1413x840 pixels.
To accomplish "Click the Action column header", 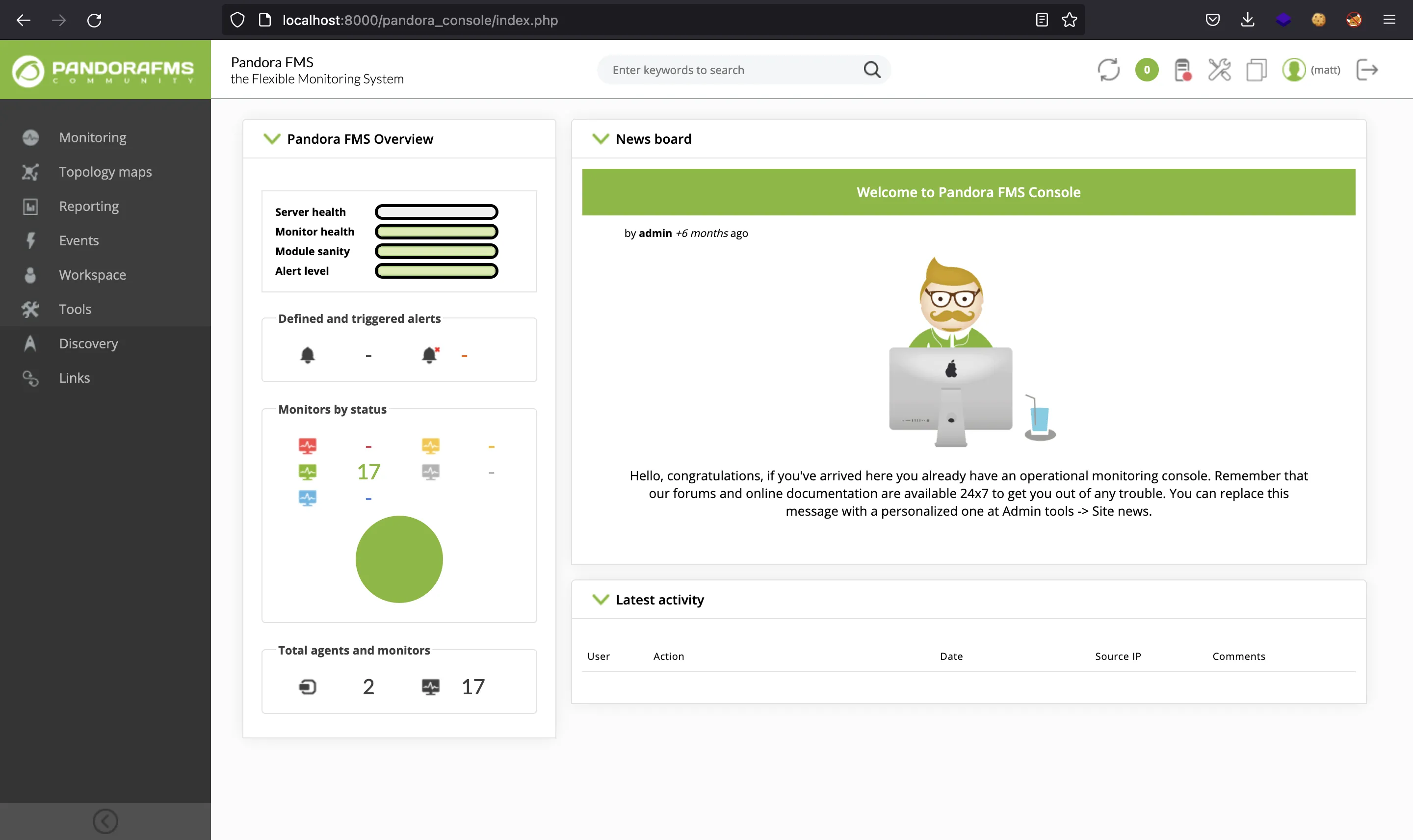I will click(668, 656).
